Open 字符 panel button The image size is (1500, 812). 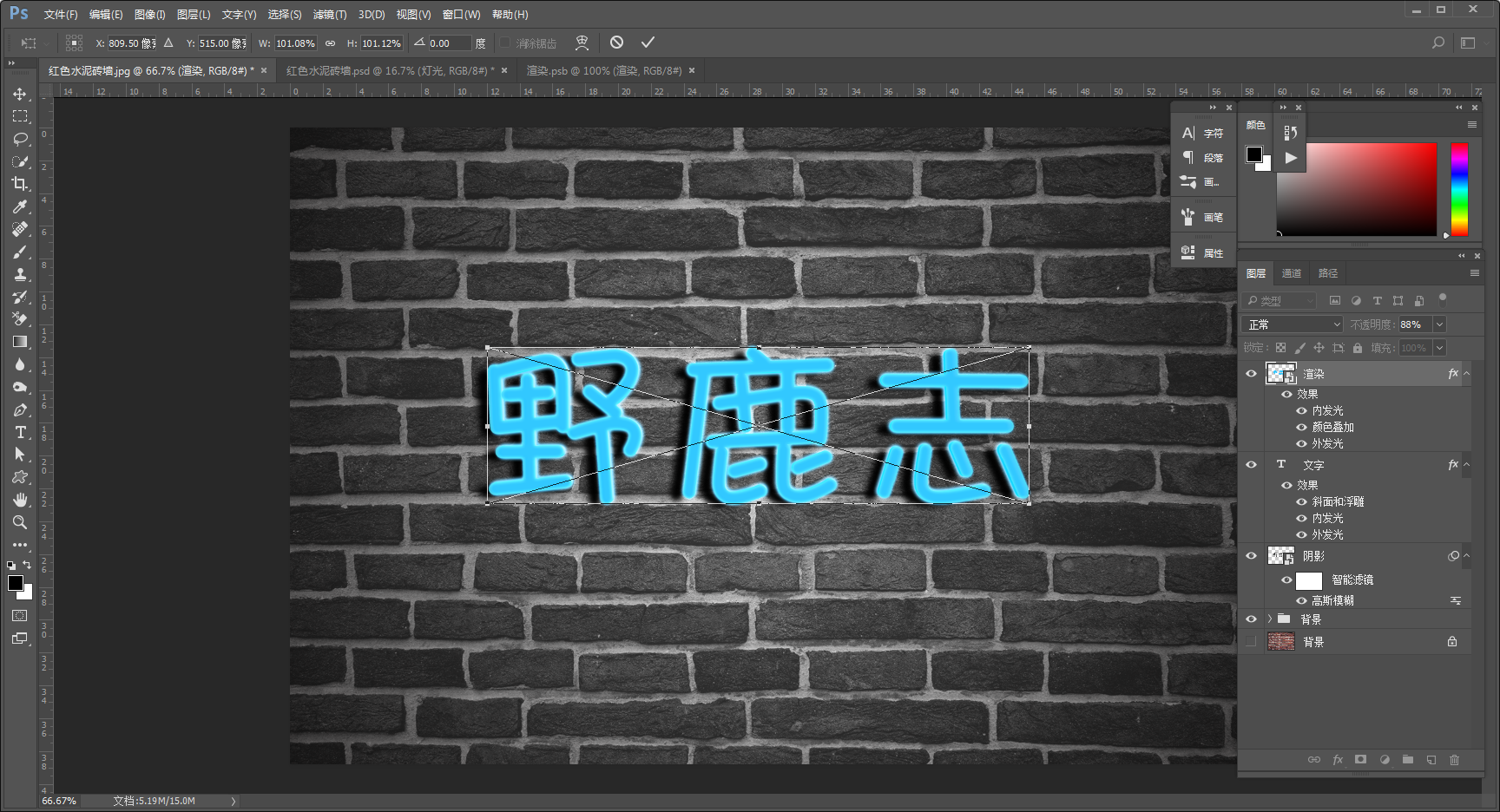tap(1202, 133)
